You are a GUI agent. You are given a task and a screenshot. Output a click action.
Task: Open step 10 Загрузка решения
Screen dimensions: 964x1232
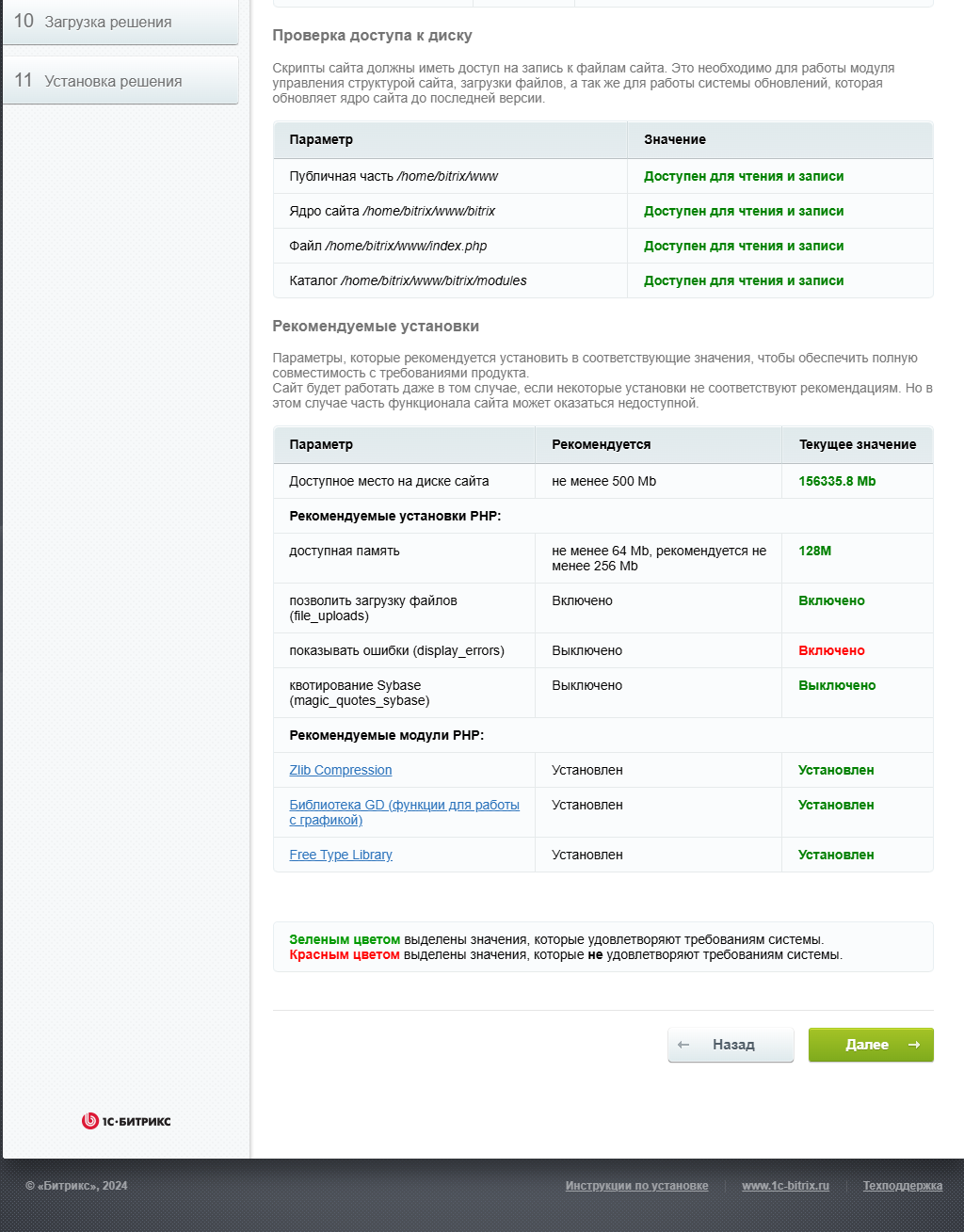coord(120,22)
